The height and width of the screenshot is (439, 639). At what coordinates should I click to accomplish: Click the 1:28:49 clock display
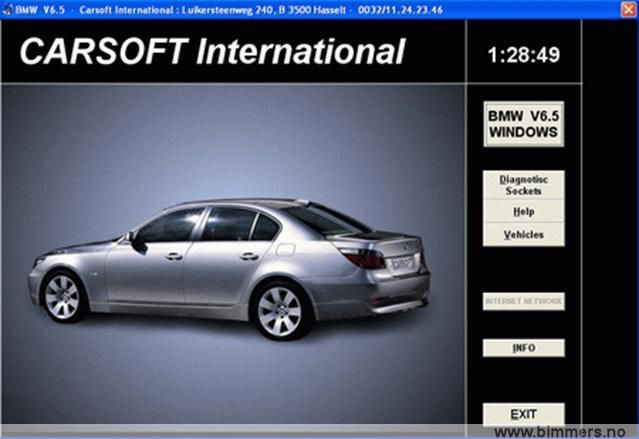[x=524, y=55]
